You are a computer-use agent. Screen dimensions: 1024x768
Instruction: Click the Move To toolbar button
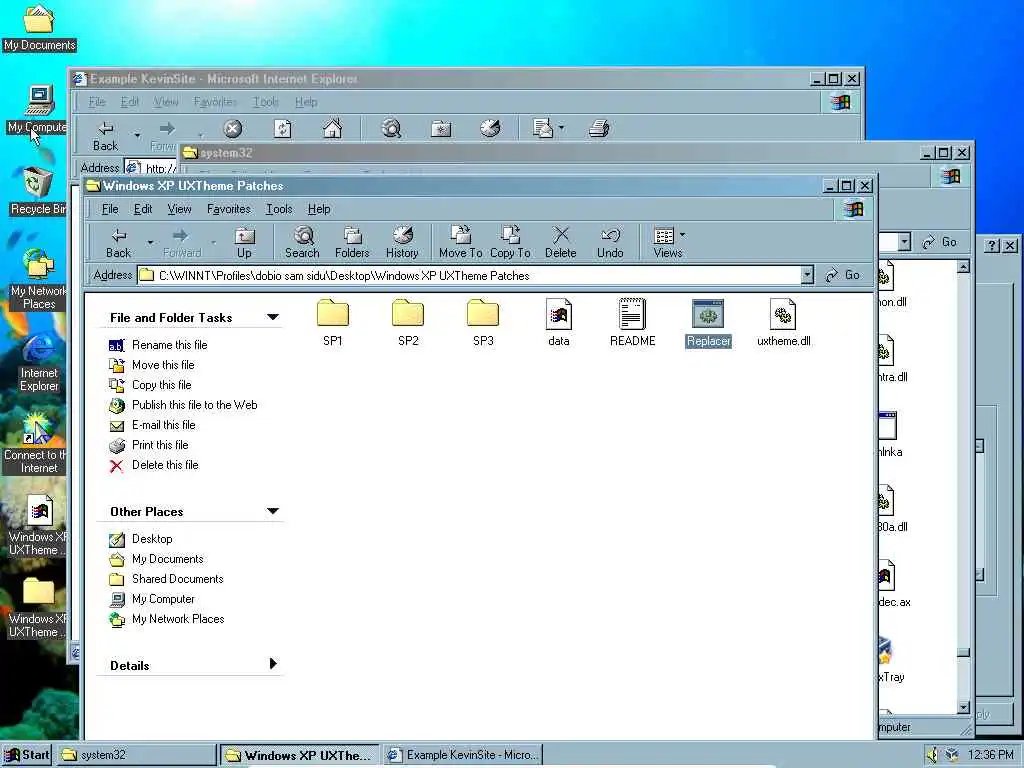(460, 243)
